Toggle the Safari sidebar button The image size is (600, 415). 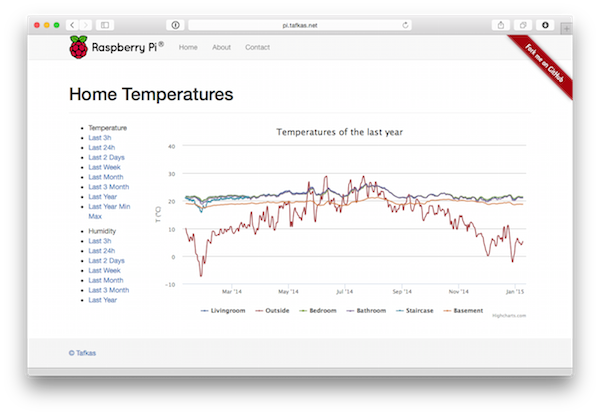(x=105, y=25)
